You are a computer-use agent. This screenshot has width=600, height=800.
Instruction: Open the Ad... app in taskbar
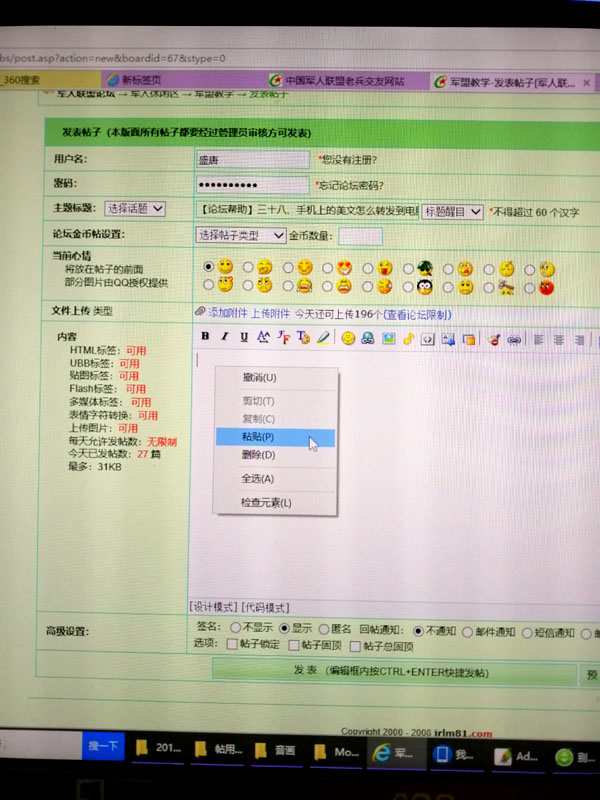[516, 756]
